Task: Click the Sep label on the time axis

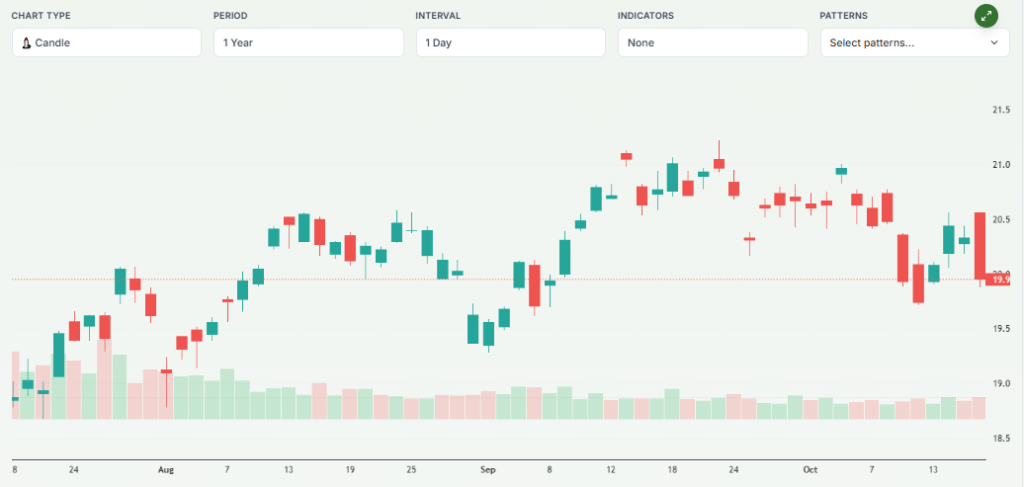Action: click(x=488, y=468)
